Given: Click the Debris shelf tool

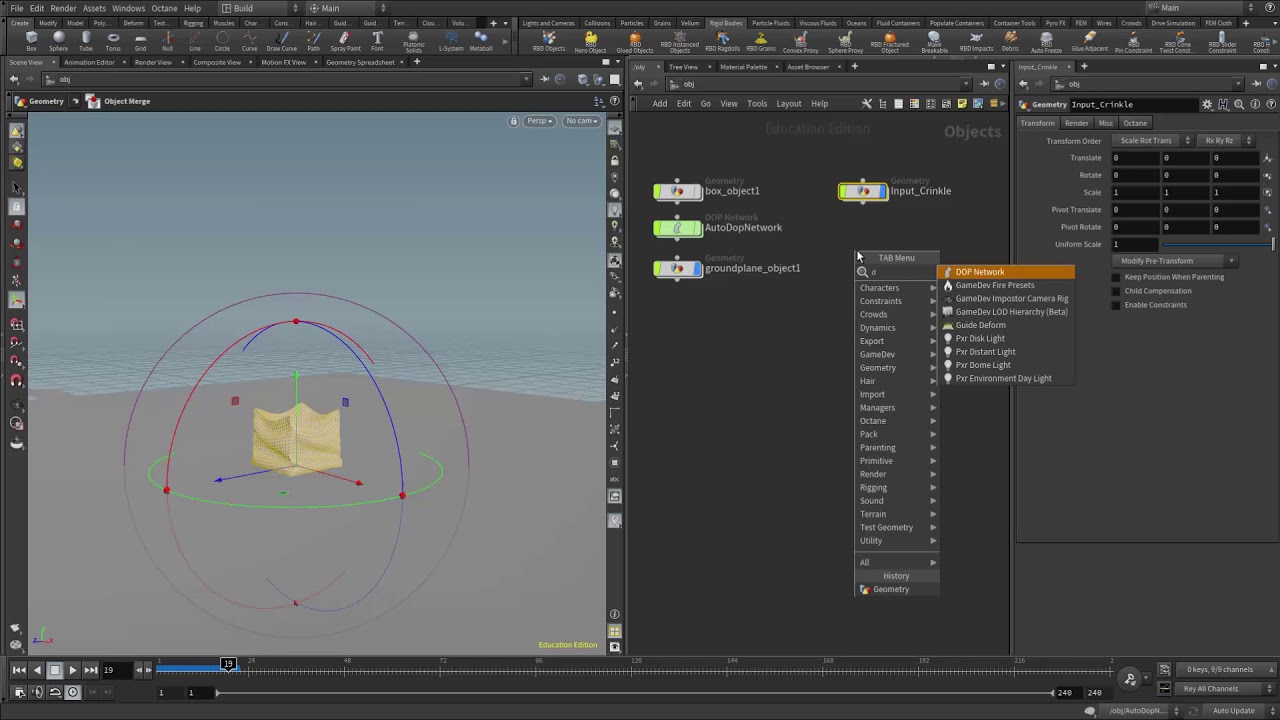Looking at the screenshot, I should click(1010, 42).
